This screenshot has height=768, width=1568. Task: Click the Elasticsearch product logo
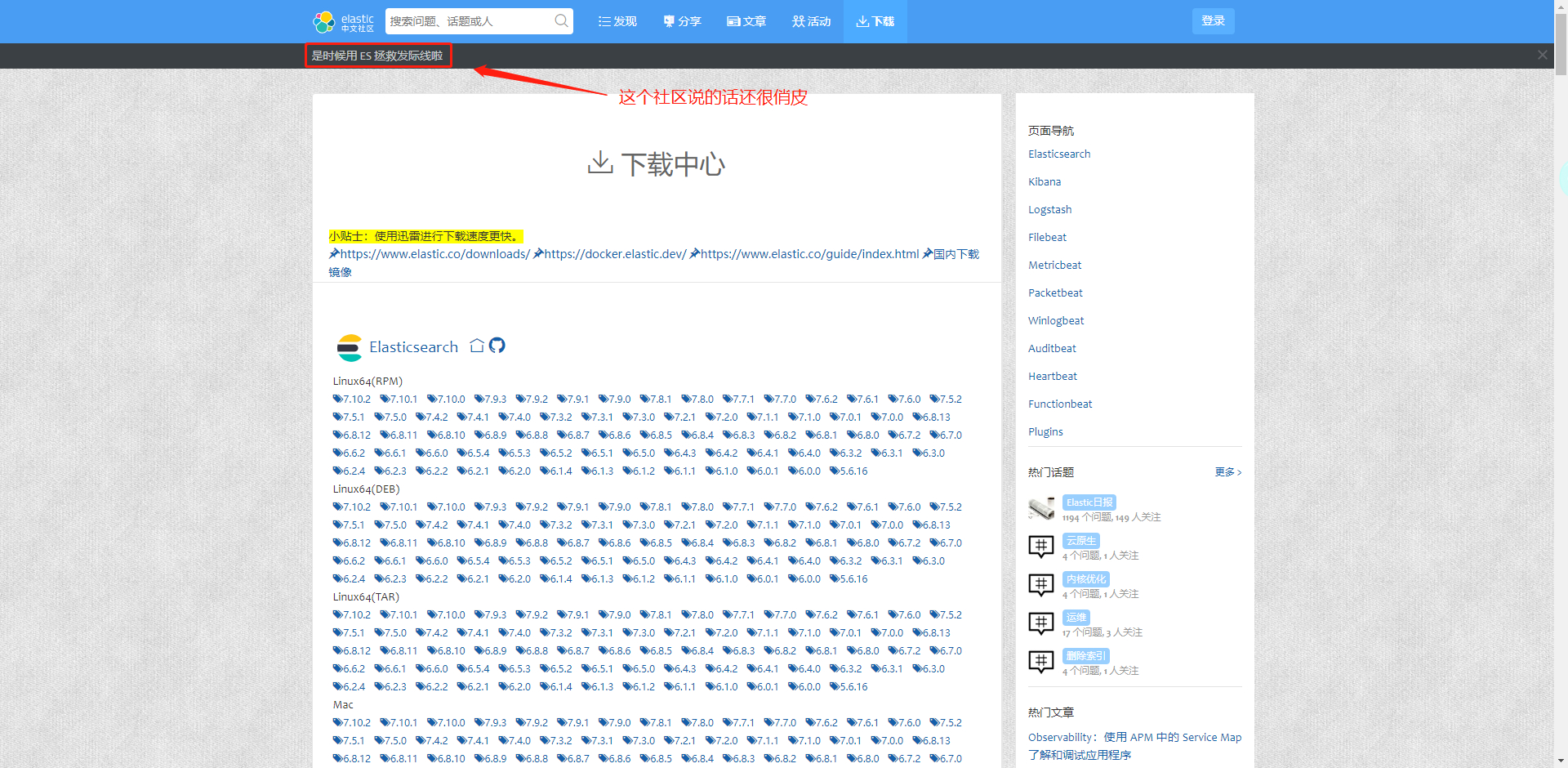[x=350, y=347]
